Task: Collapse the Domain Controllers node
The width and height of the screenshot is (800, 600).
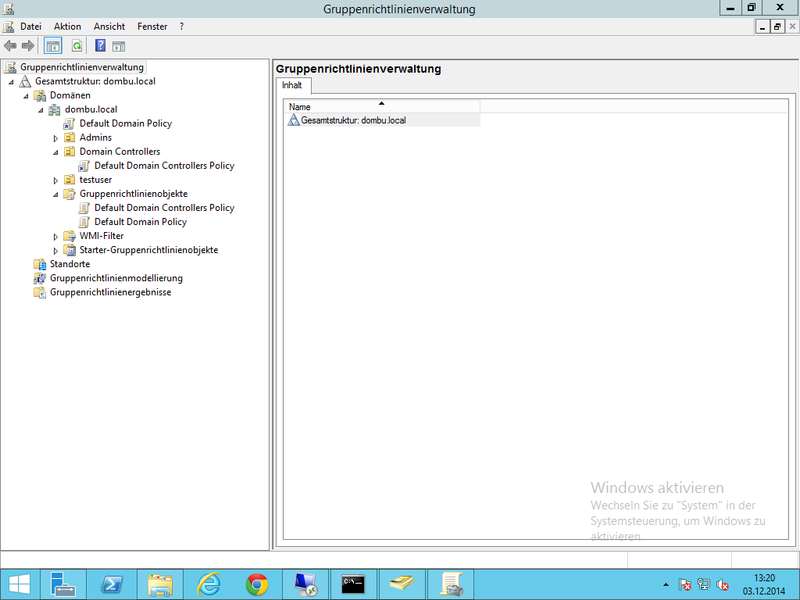Action: [56, 152]
